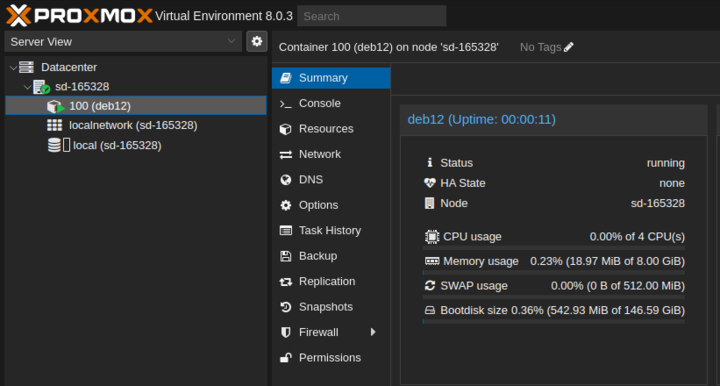This screenshot has width=720, height=386.
Task: Click the local storage database icon
Action: pos(55,145)
